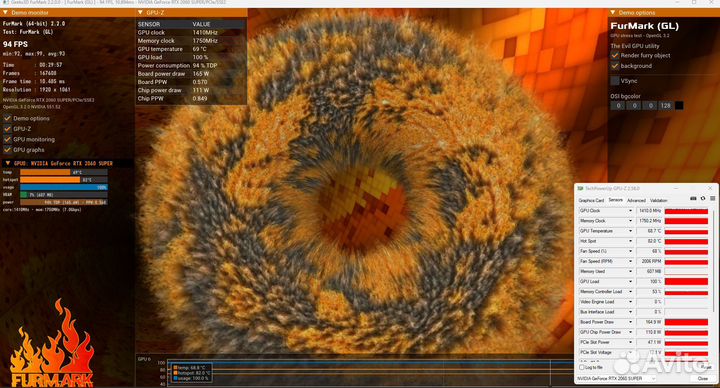
Task: Open the Fan Speed (%) sensor dropdown
Action: pos(630,251)
